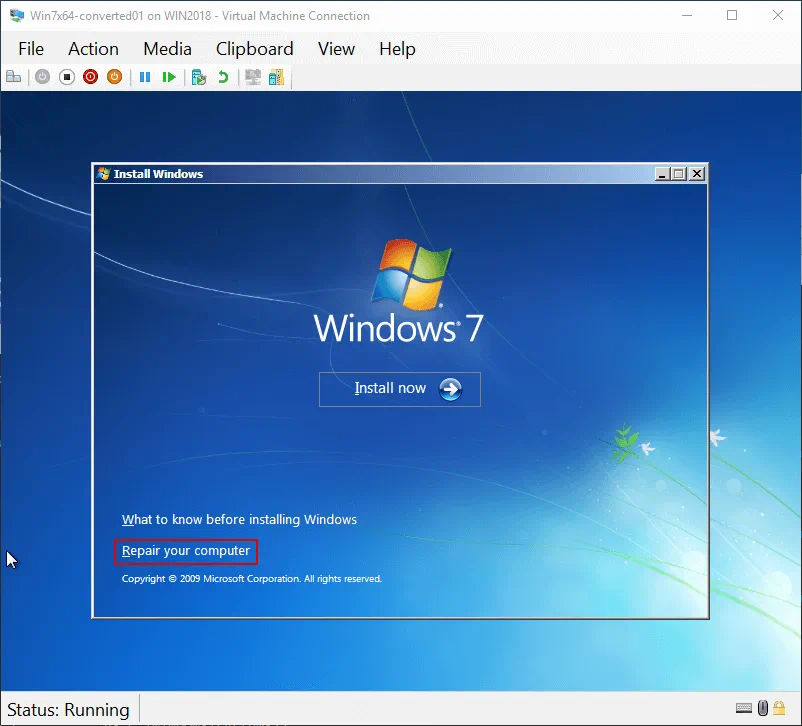
Task: Resume the virtual machine
Action: [168, 77]
